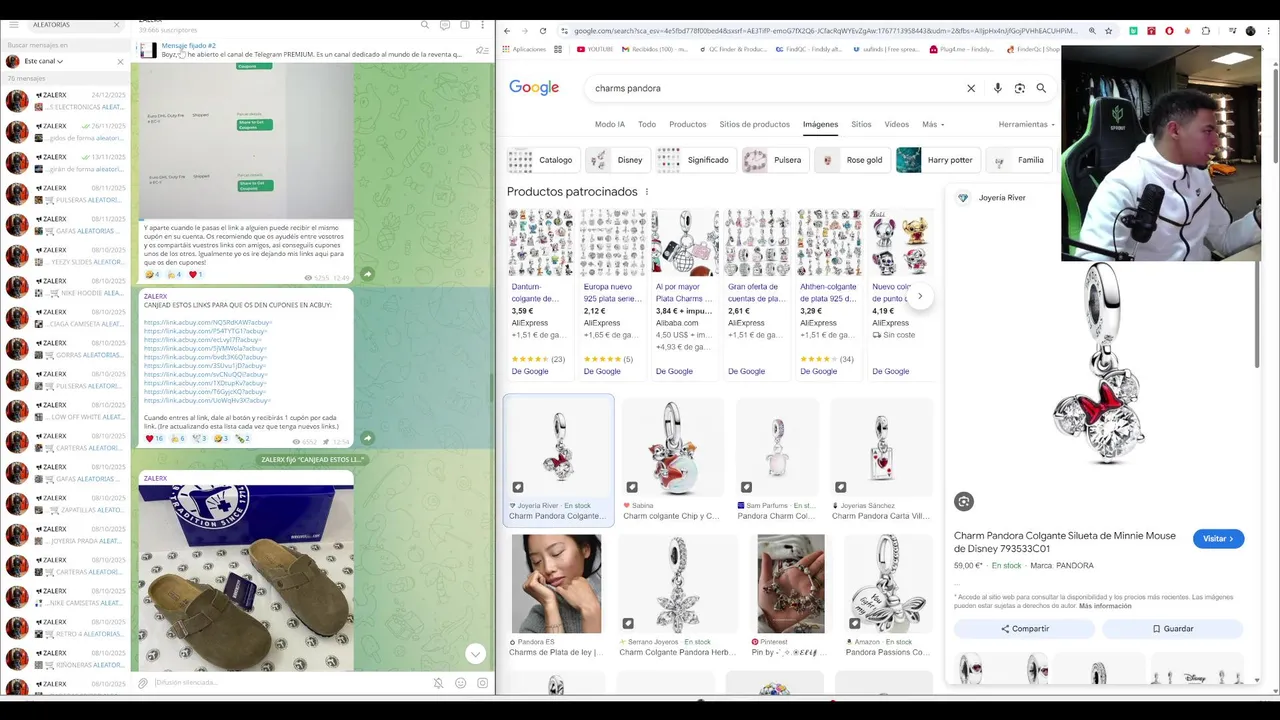This screenshot has height=720, width=1280.
Task: Open the 'Este canal' search scope dropdown
Action: (43, 61)
